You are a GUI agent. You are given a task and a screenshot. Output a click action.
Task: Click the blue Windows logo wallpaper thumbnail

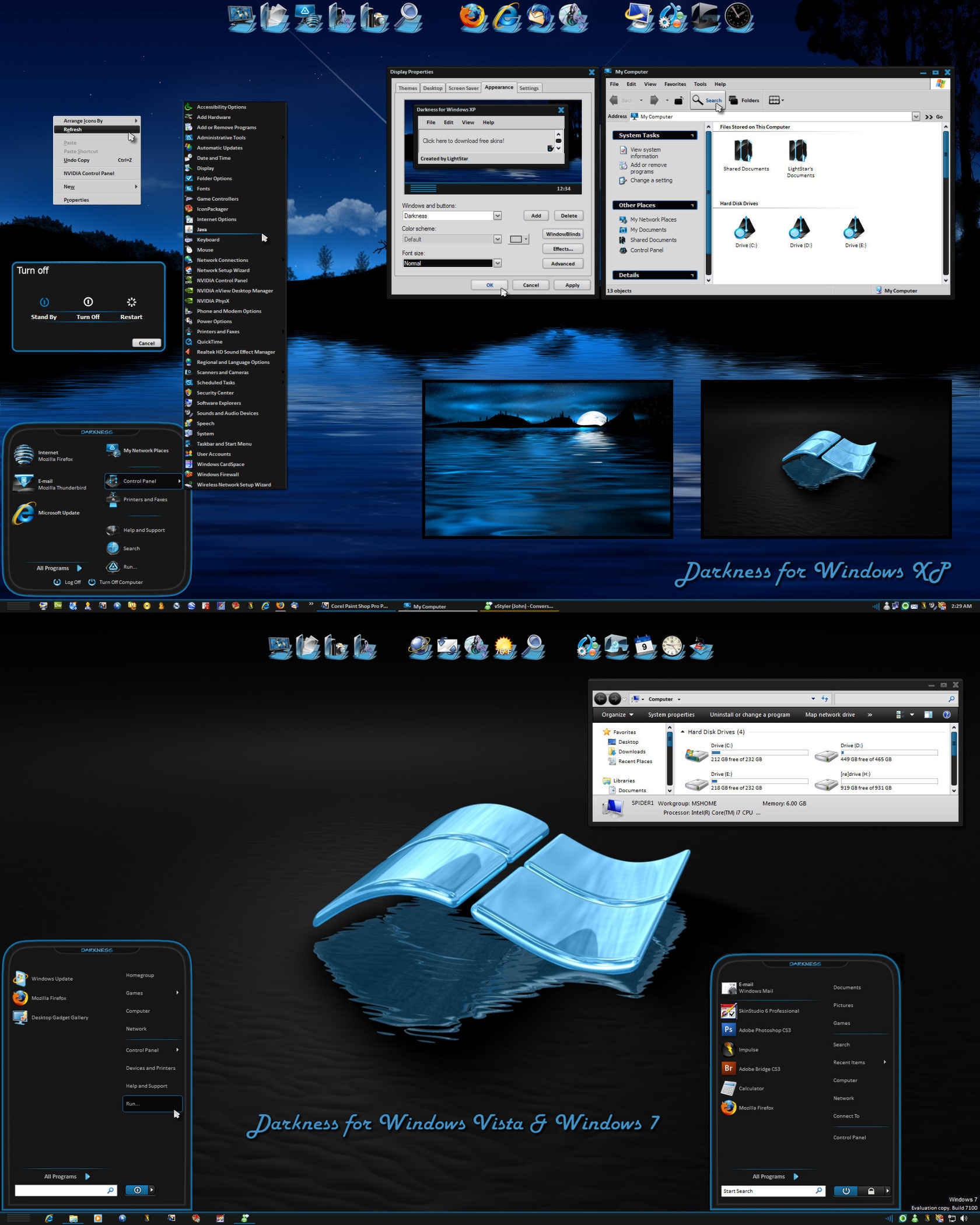point(826,459)
